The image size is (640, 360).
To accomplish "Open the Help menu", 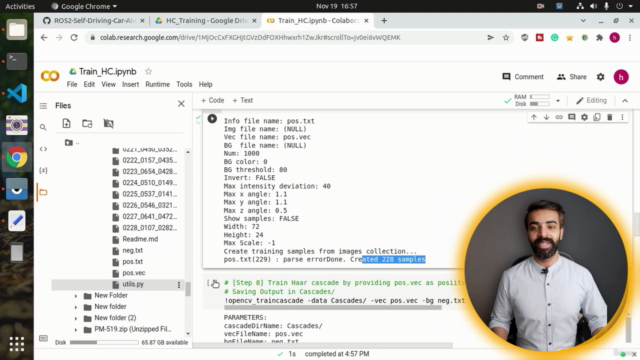I will click(205, 84).
